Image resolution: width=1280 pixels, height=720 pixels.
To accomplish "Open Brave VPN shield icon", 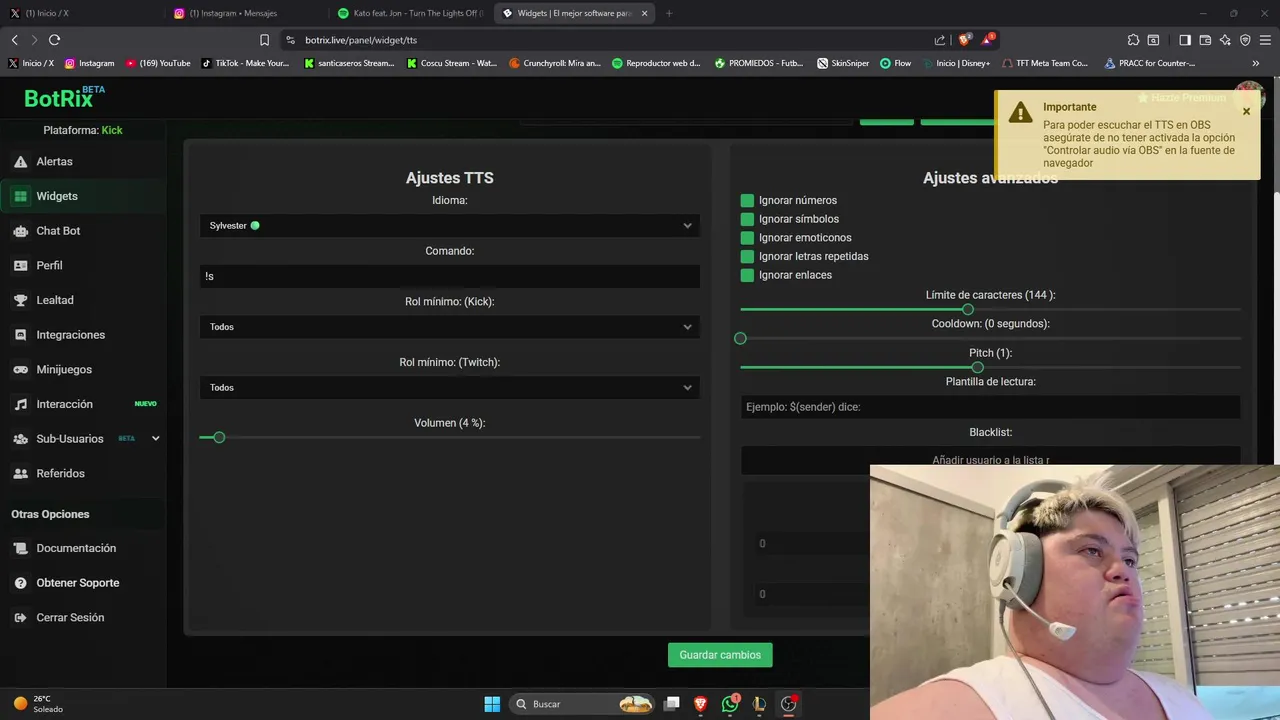I will [x=1245, y=40].
